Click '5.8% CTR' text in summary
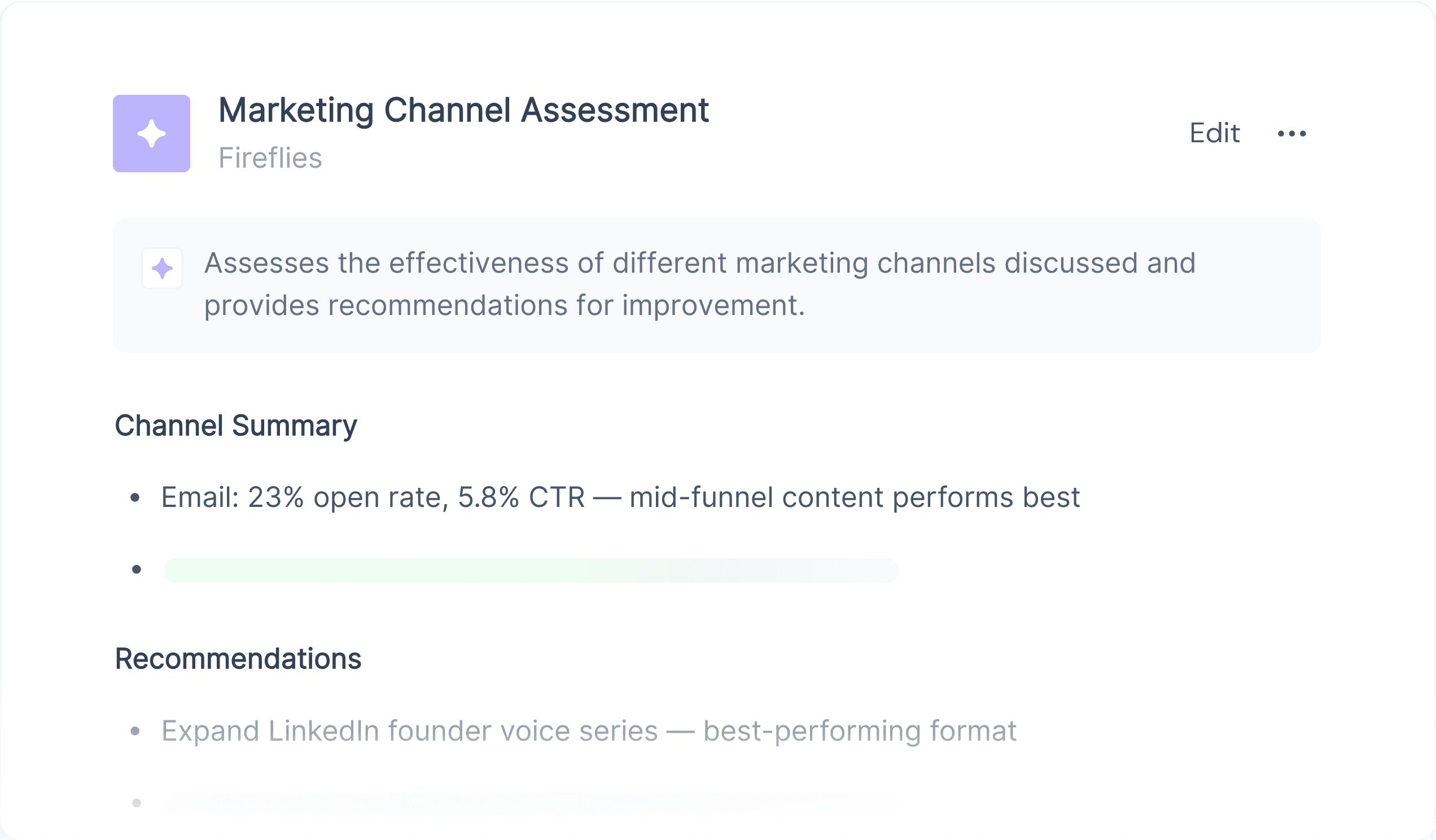This screenshot has width=1436, height=840. 522,497
